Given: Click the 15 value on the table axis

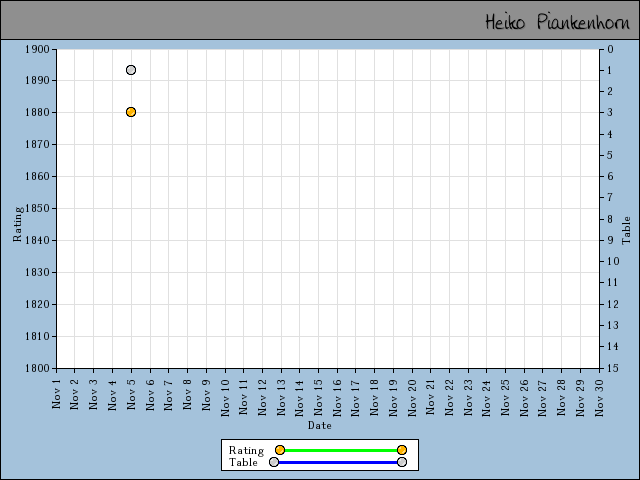Looking at the screenshot, I should point(611,368).
